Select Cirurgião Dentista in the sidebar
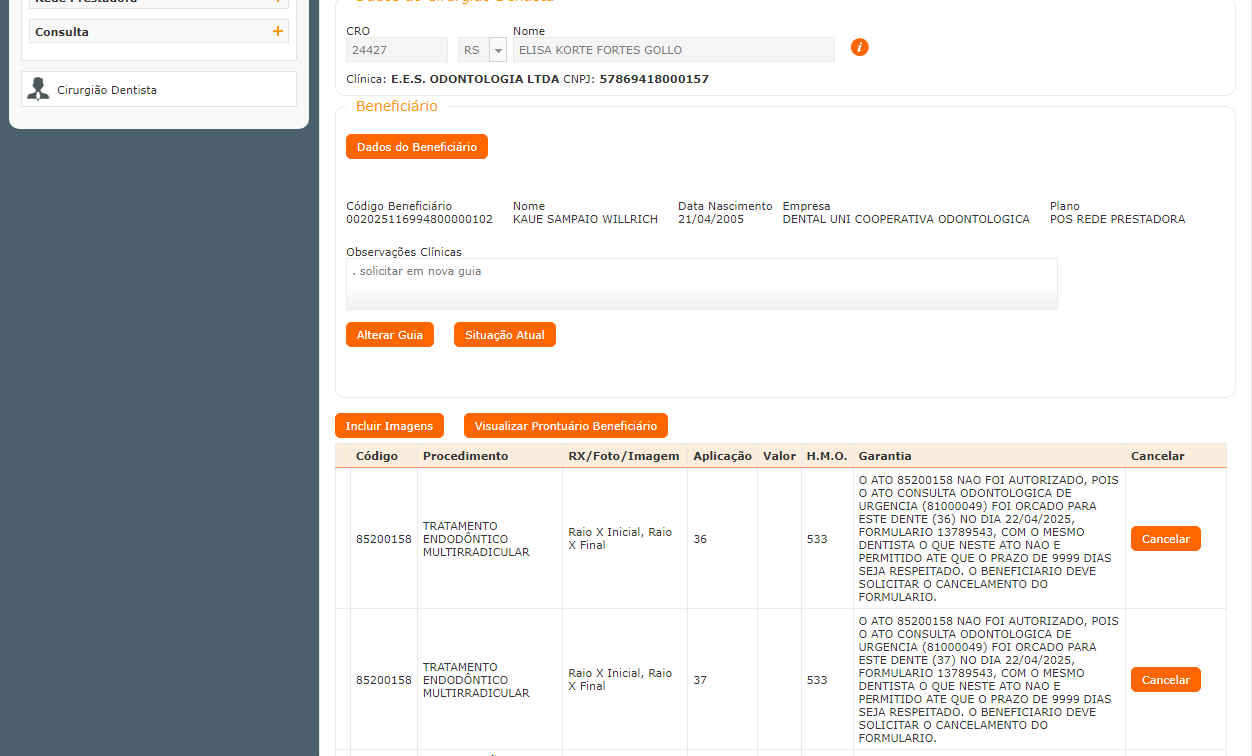The height and width of the screenshot is (756, 1252). [x=107, y=90]
